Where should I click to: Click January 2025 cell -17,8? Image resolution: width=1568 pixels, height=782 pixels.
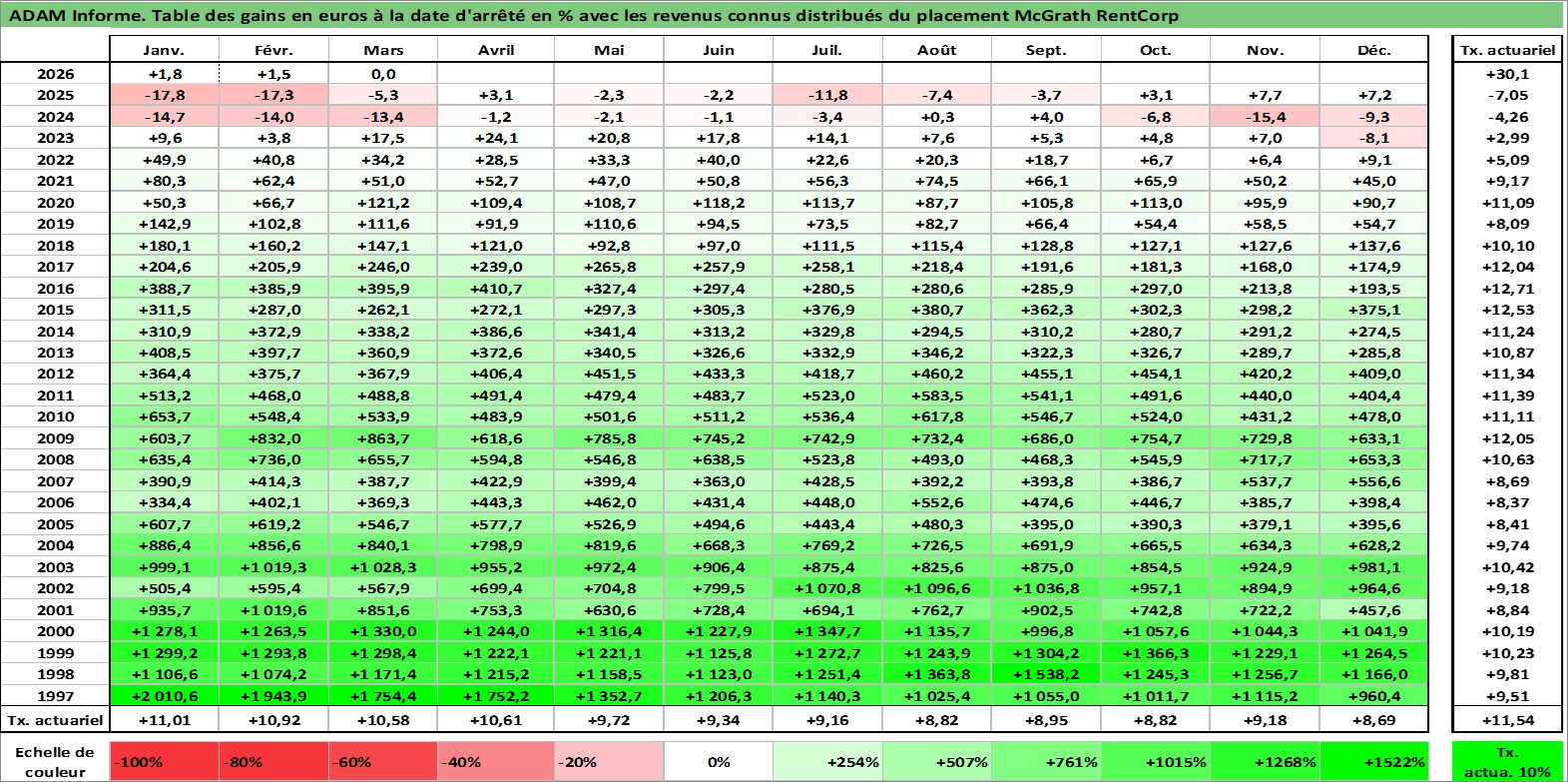[165, 95]
